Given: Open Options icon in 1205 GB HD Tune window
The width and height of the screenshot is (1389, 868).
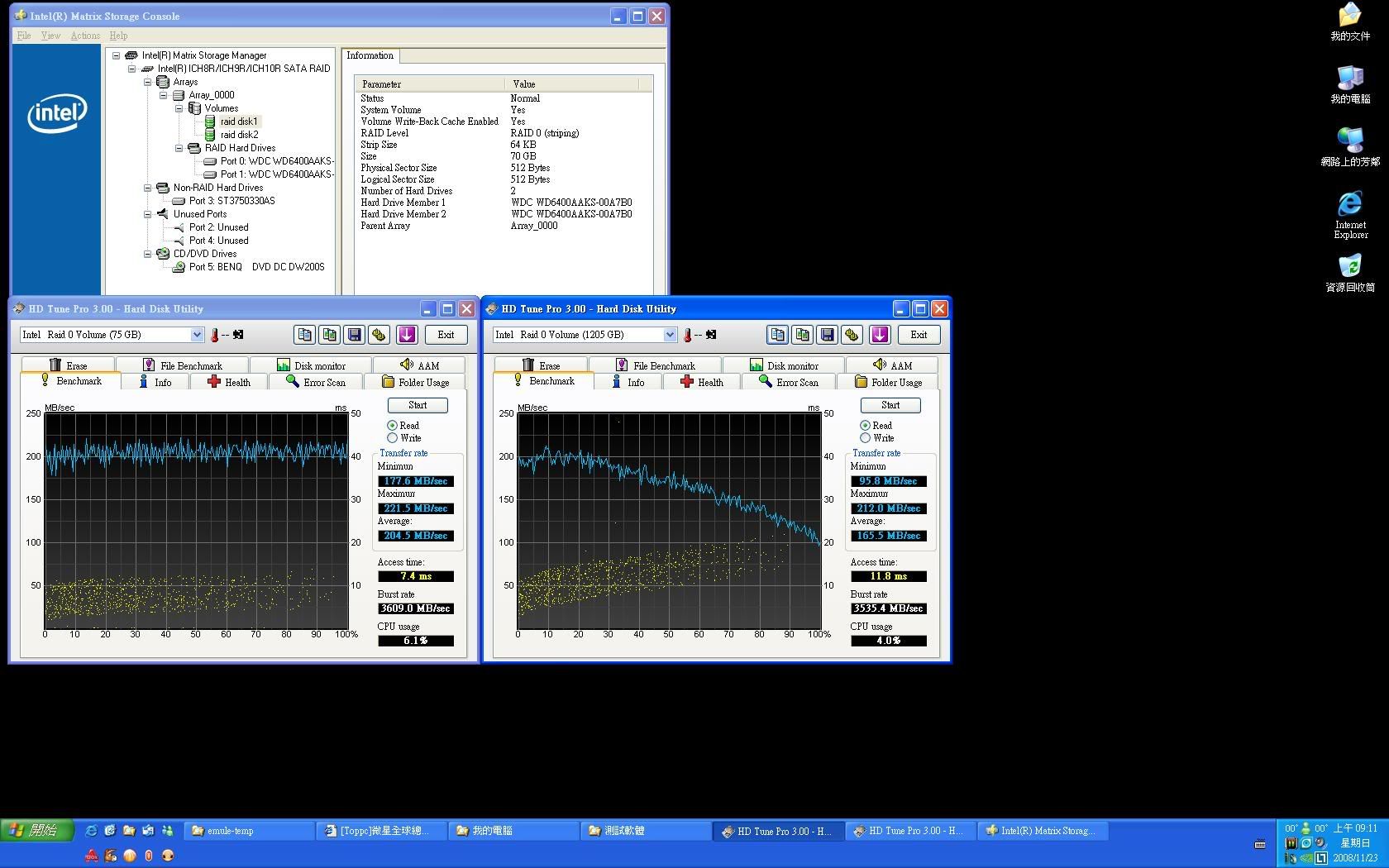Looking at the screenshot, I should point(852,335).
